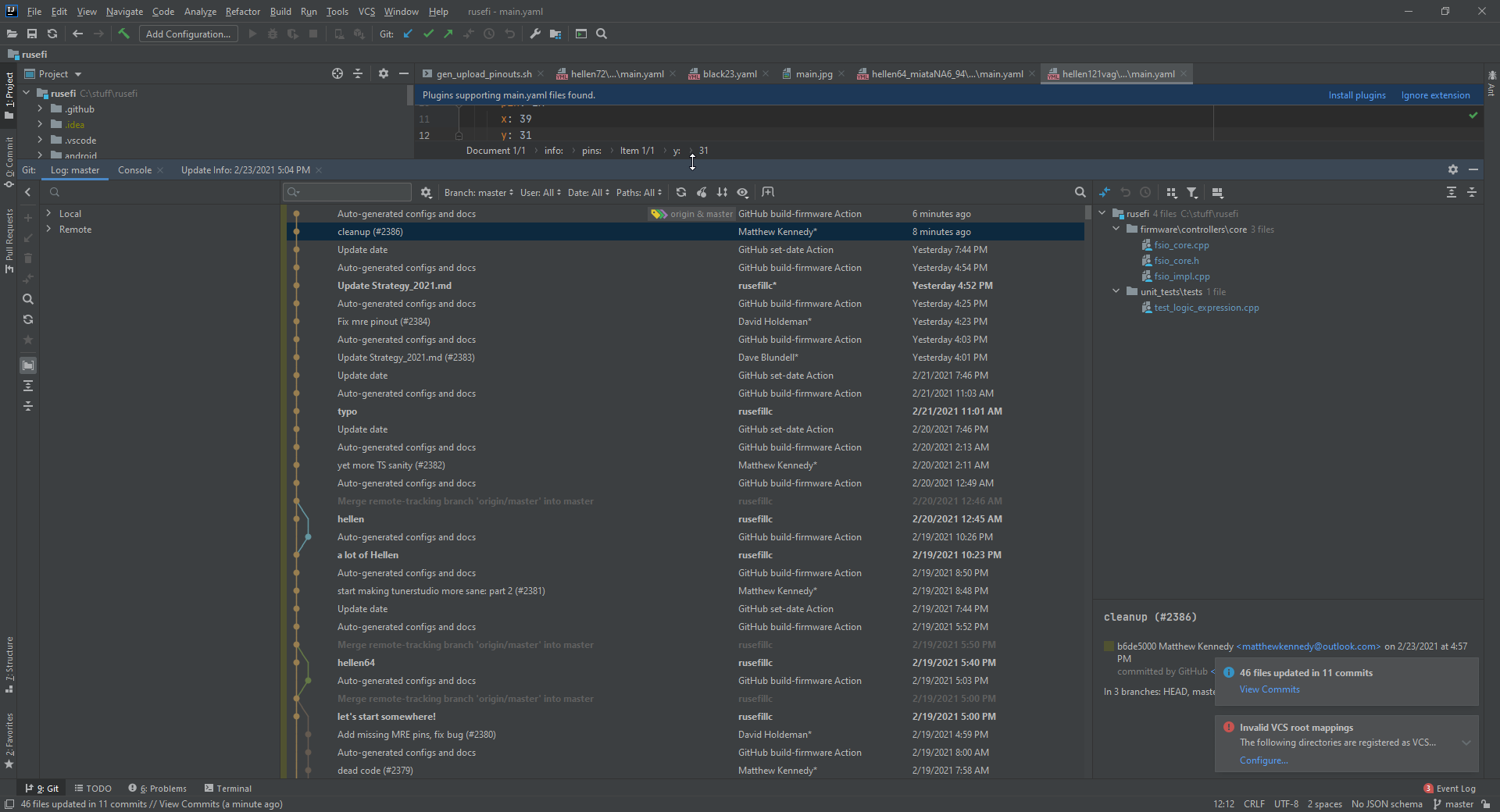Open the Terminal tool window tab
Screen dimensions: 1500x812
[227, 789]
